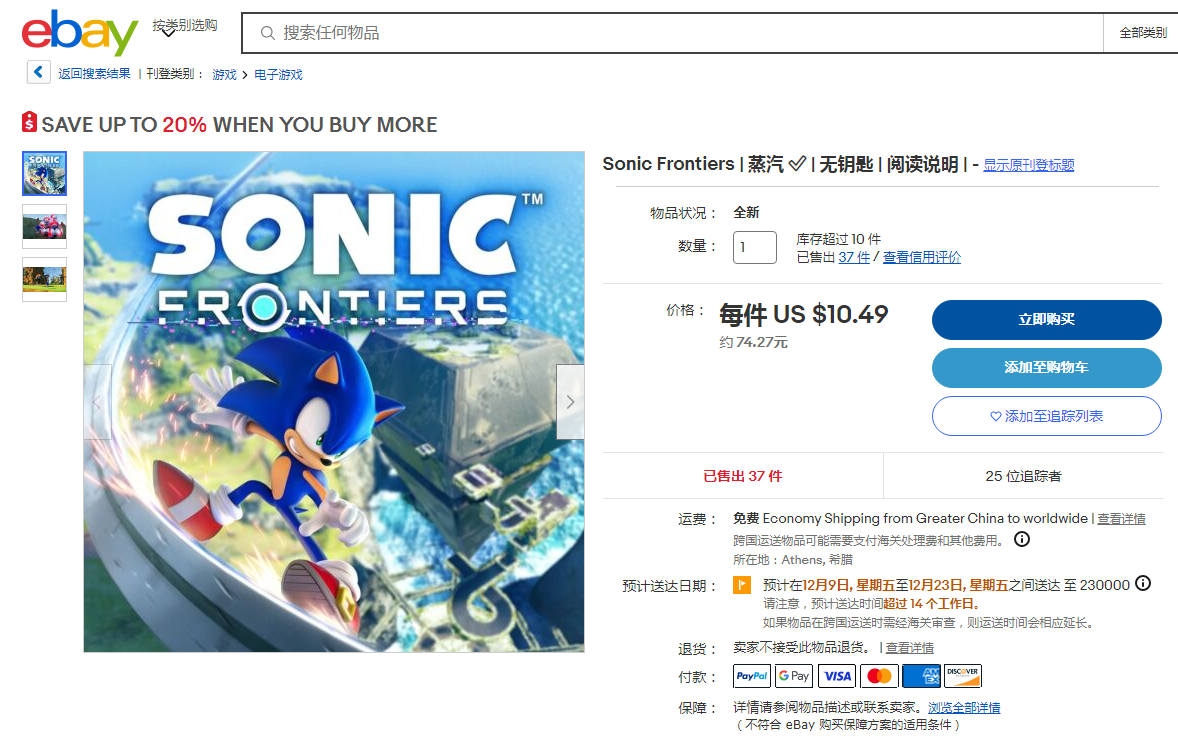This screenshot has width=1178, height=750.
Task: Open the 游戏 breadcrumb category
Action: [224, 74]
